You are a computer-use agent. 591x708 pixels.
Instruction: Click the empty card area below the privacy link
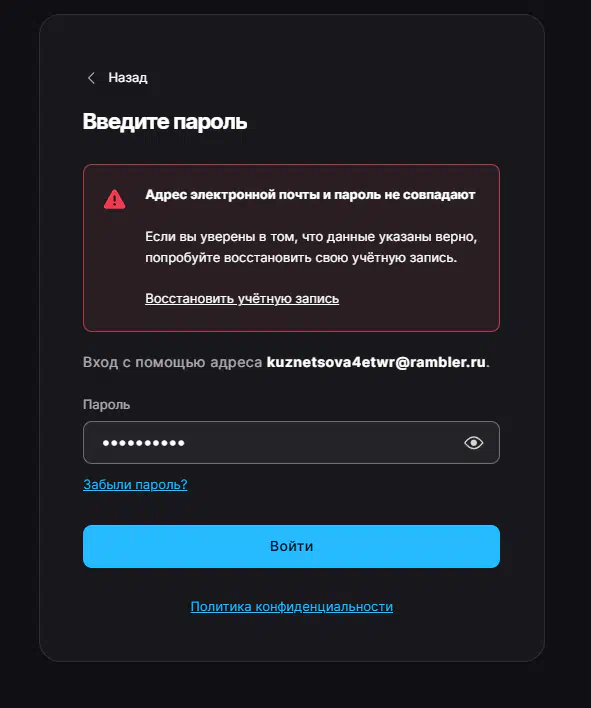coord(291,639)
